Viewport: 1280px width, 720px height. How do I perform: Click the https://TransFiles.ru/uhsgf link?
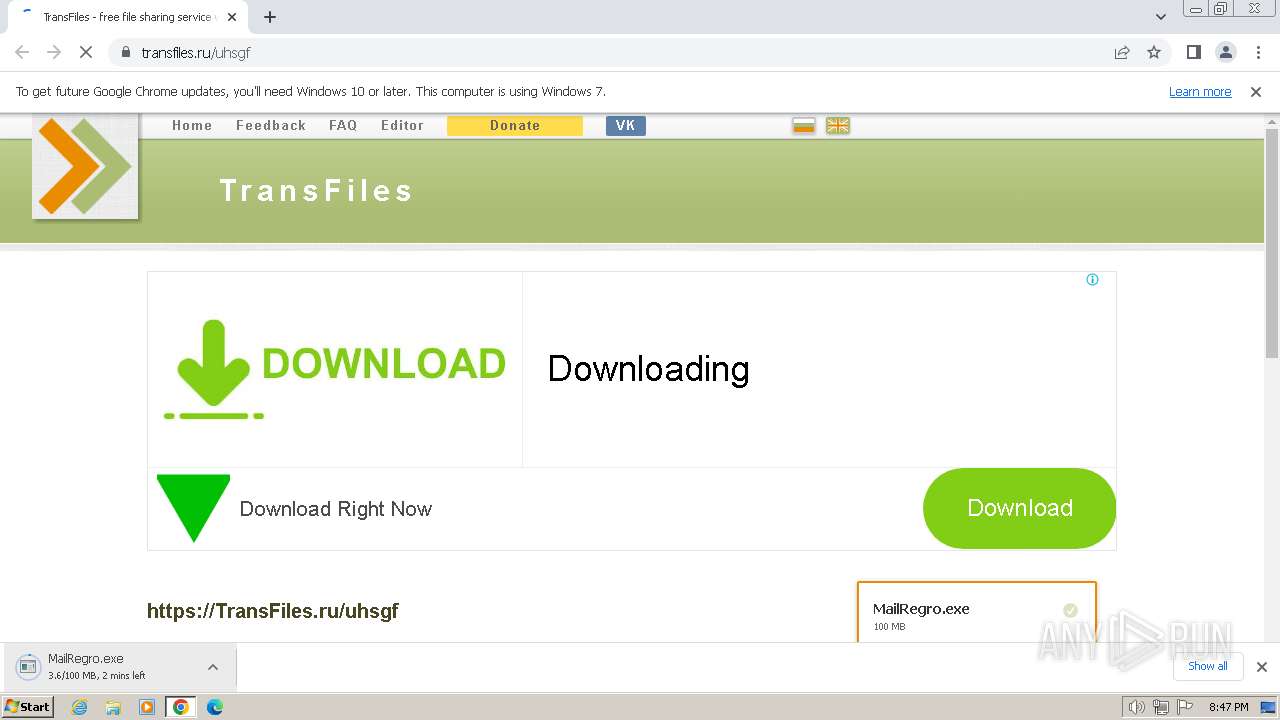coord(273,611)
